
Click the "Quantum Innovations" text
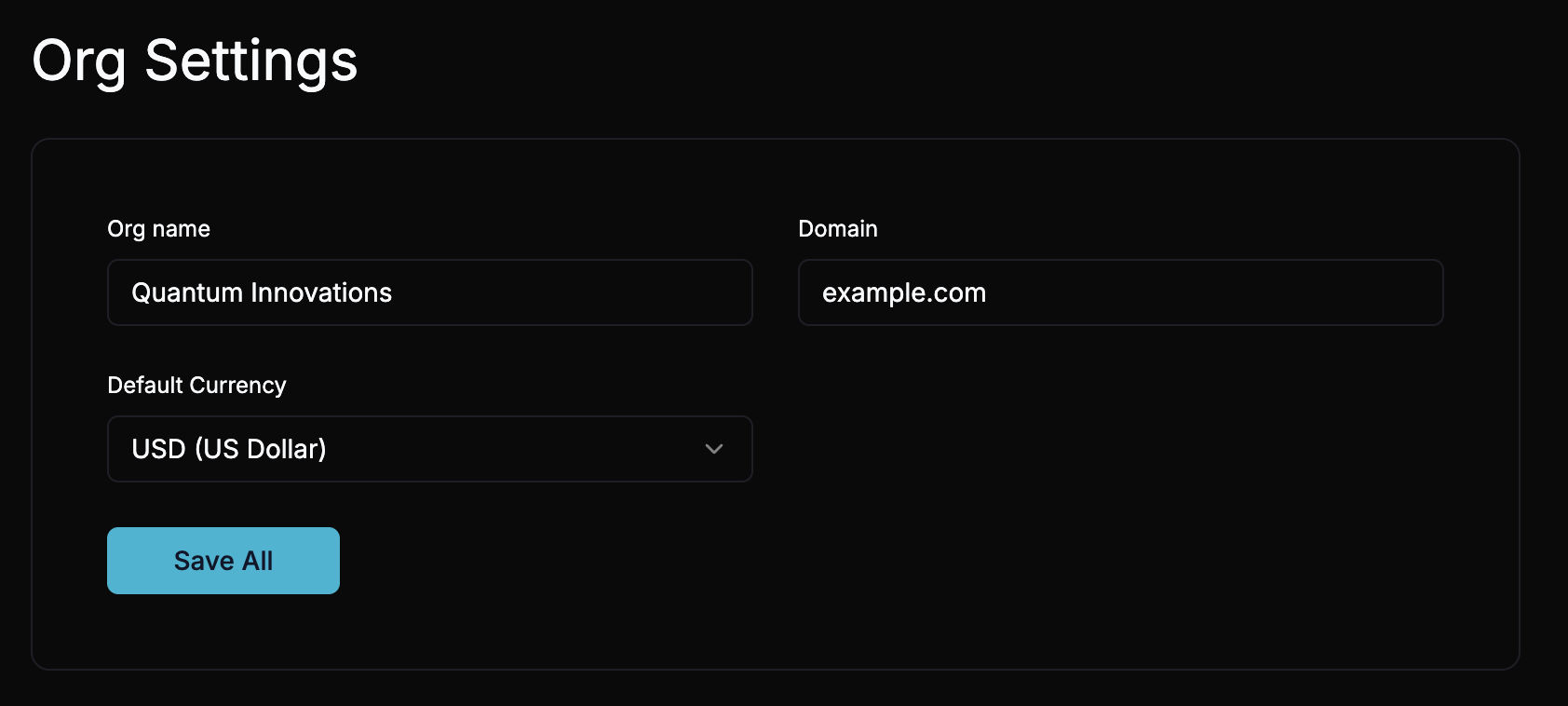[x=262, y=292]
